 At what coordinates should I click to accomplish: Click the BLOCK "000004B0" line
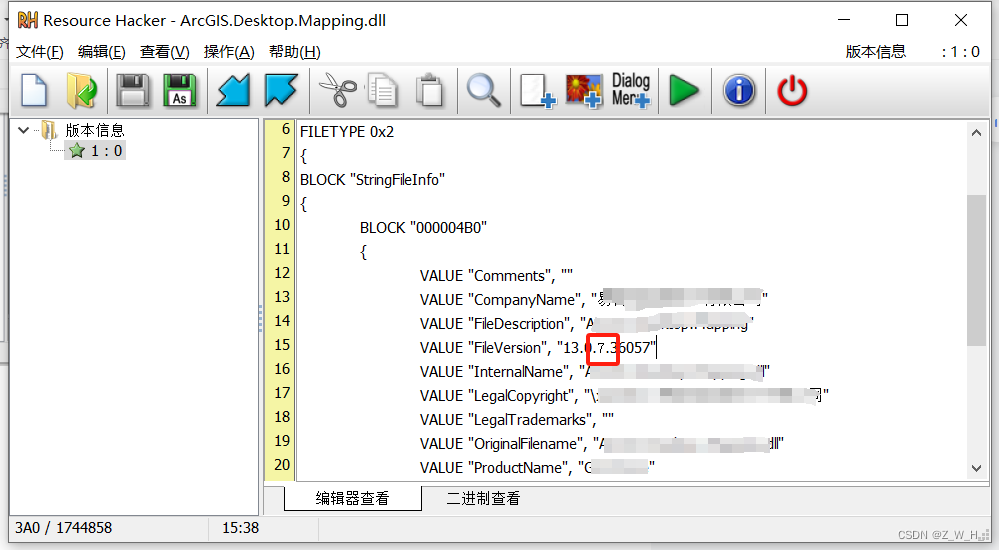coord(423,228)
